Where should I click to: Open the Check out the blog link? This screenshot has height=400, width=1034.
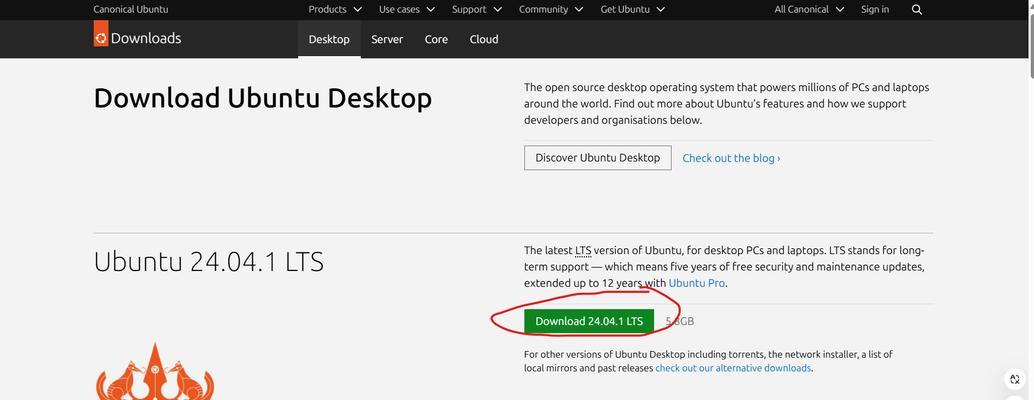[x=731, y=158]
